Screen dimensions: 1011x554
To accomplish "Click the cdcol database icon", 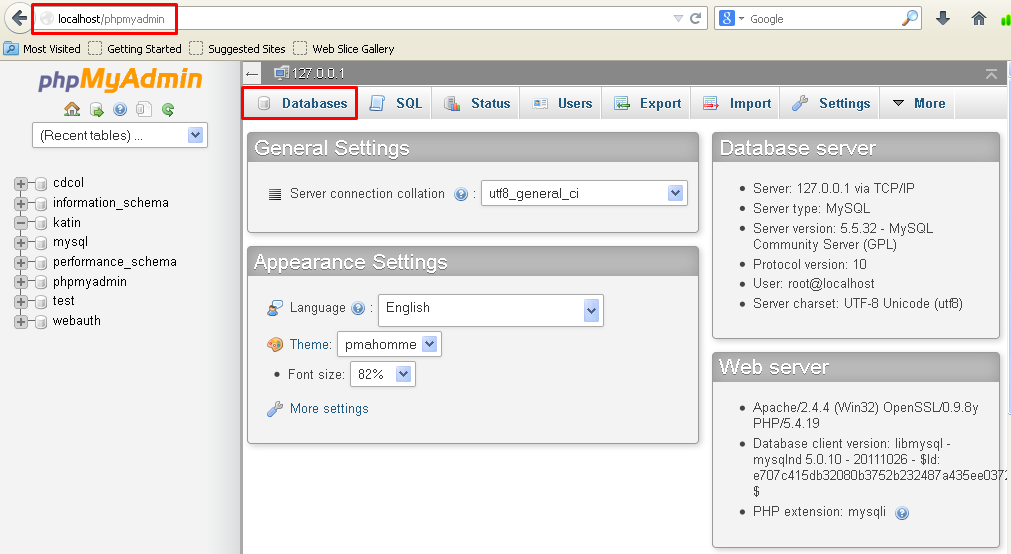I will click(x=41, y=184).
